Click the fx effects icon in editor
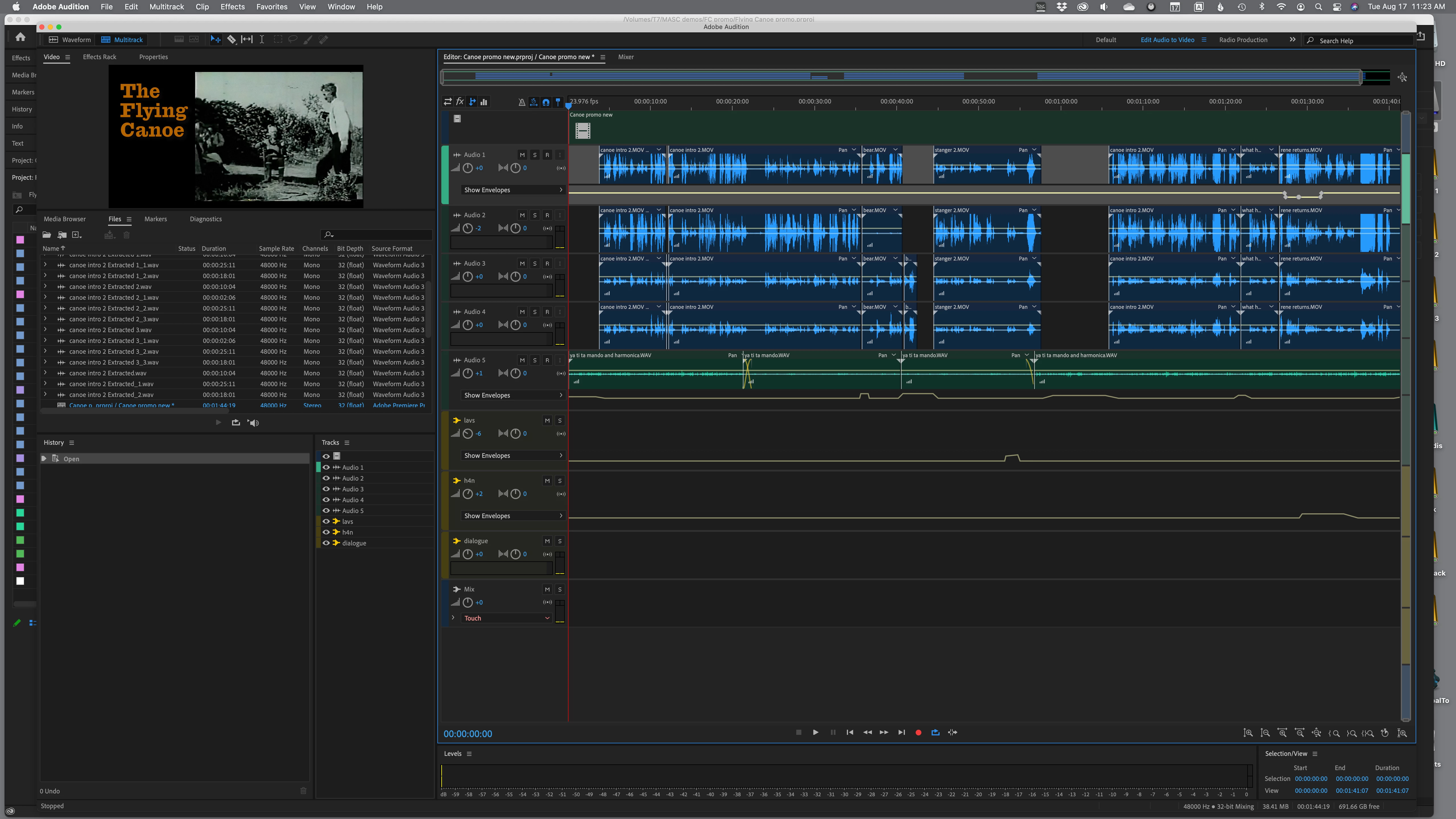This screenshot has height=819, width=1456. (x=460, y=102)
